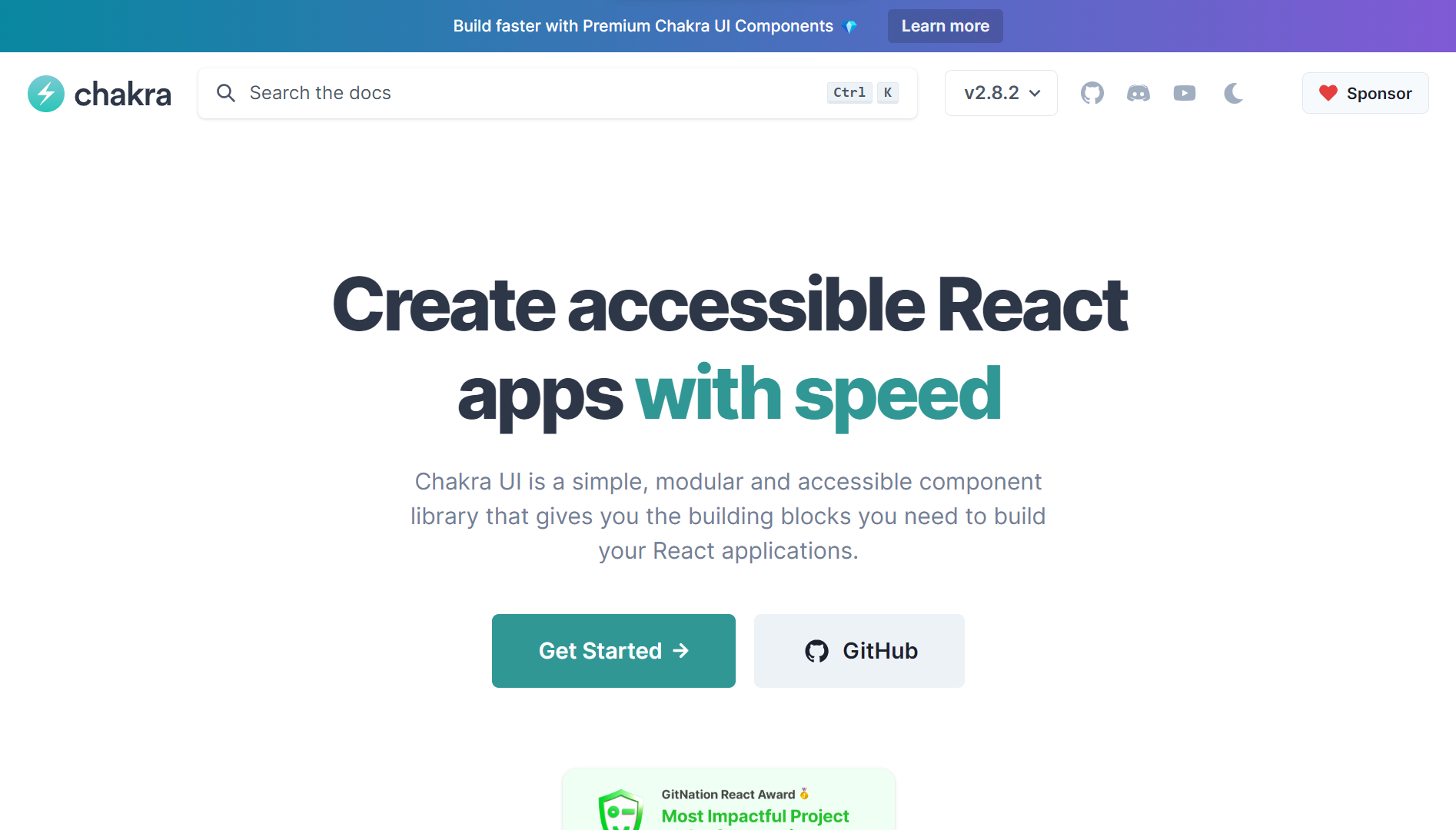Image resolution: width=1456 pixels, height=830 pixels.
Task: Open the GitHub icon link in the navbar
Action: [1092, 93]
